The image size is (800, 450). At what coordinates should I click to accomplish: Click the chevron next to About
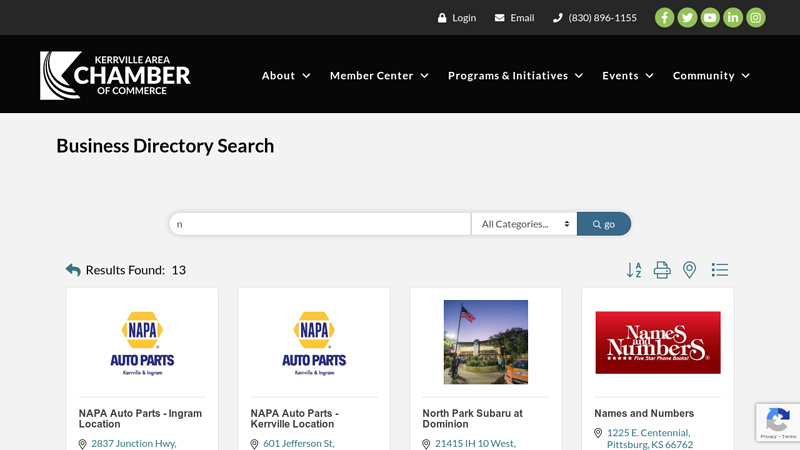click(306, 76)
